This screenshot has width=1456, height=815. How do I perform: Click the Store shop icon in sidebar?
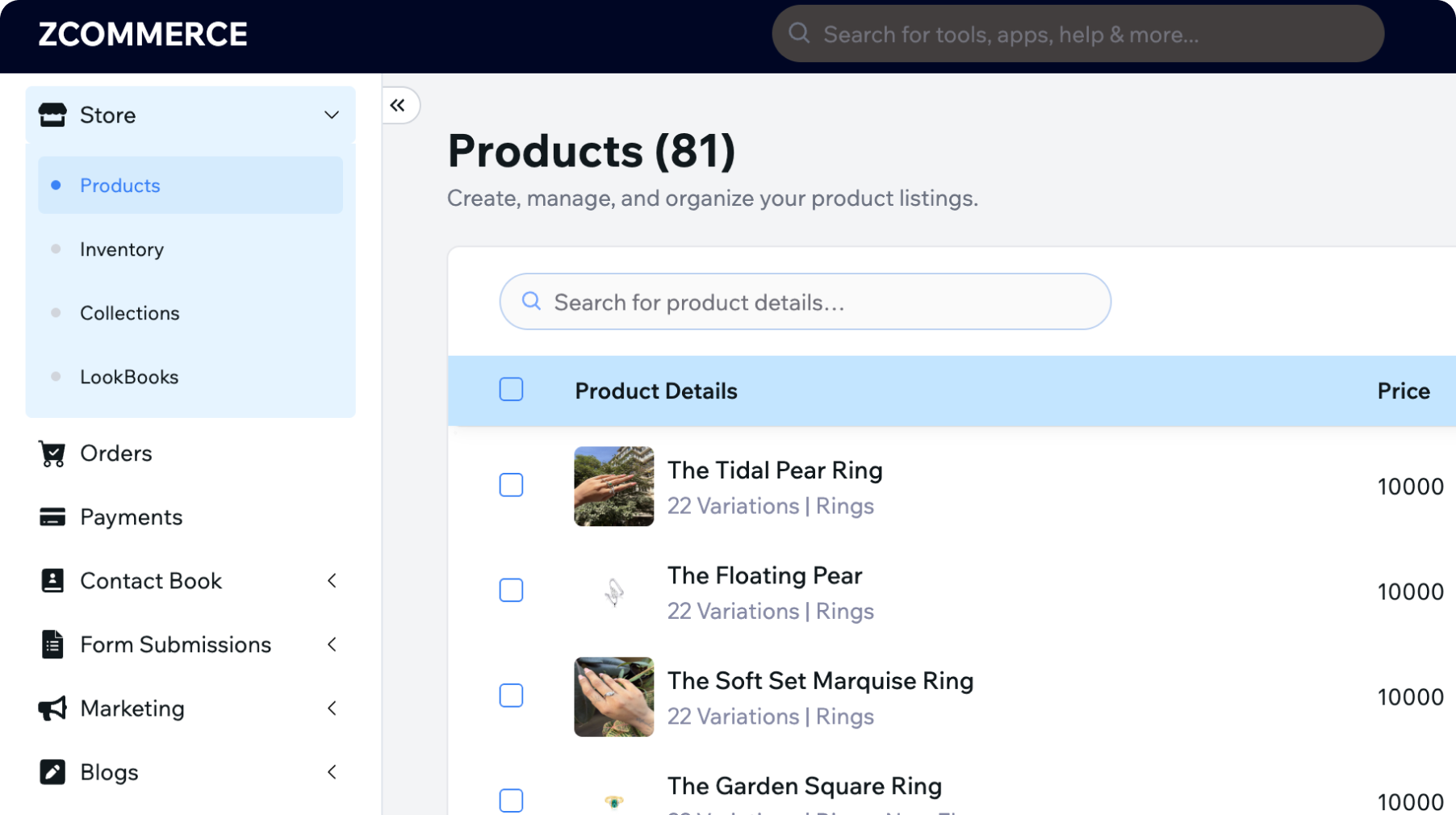coord(52,115)
